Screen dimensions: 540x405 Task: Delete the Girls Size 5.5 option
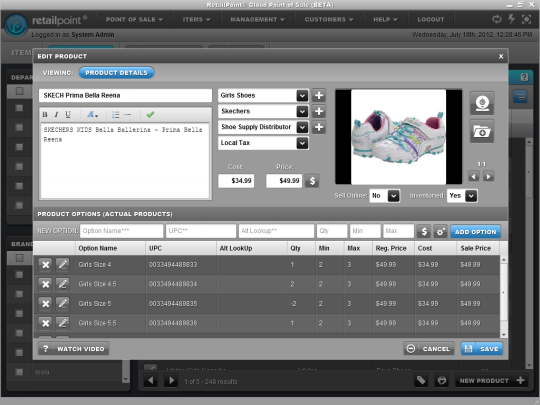coord(45,323)
